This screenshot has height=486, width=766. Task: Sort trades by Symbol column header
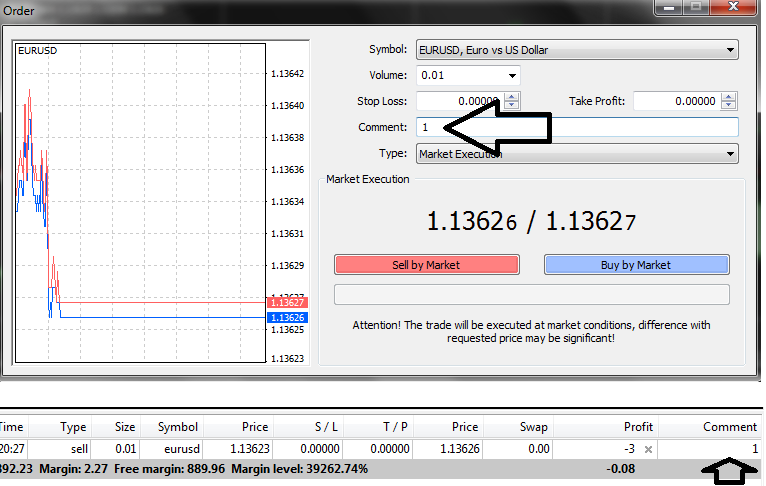177,427
